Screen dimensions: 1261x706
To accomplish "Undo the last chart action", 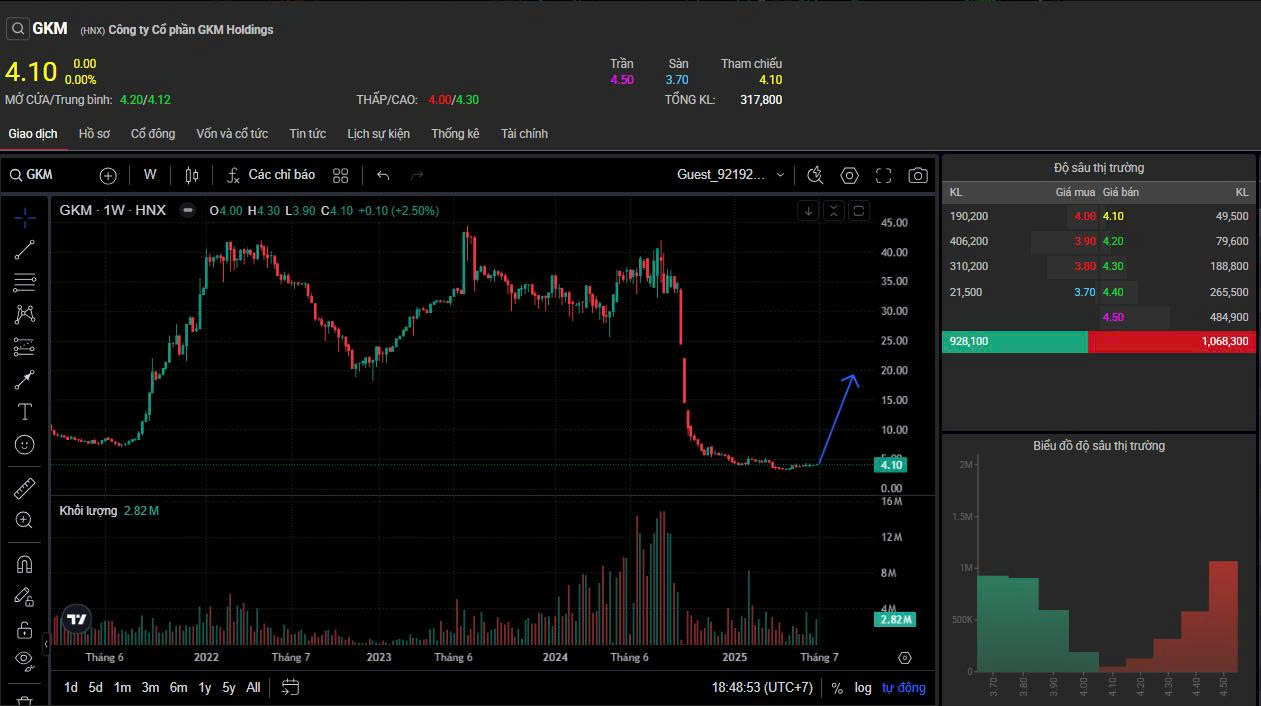I will (x=383, y=175).
